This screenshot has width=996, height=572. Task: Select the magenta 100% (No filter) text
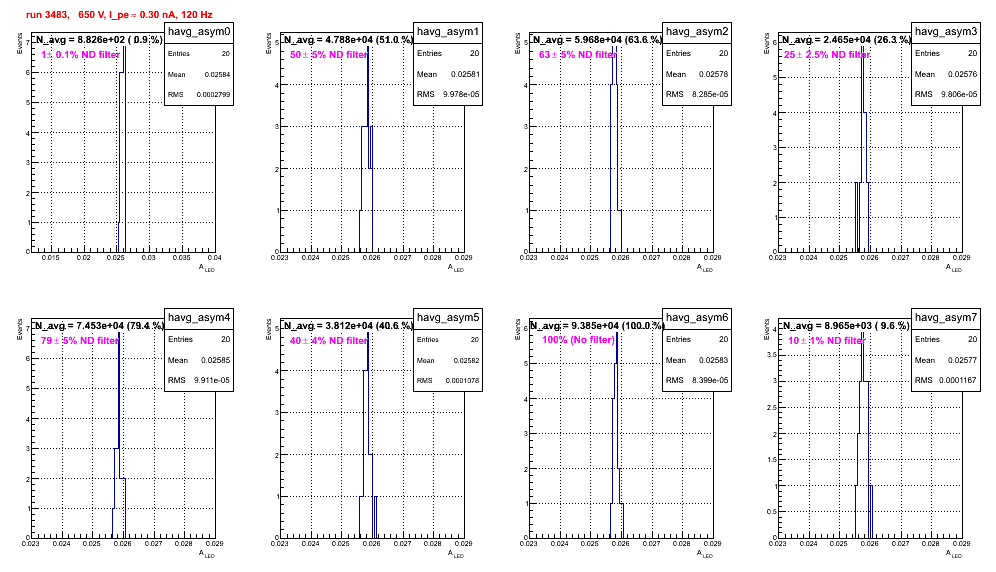[x=579, y=340]
